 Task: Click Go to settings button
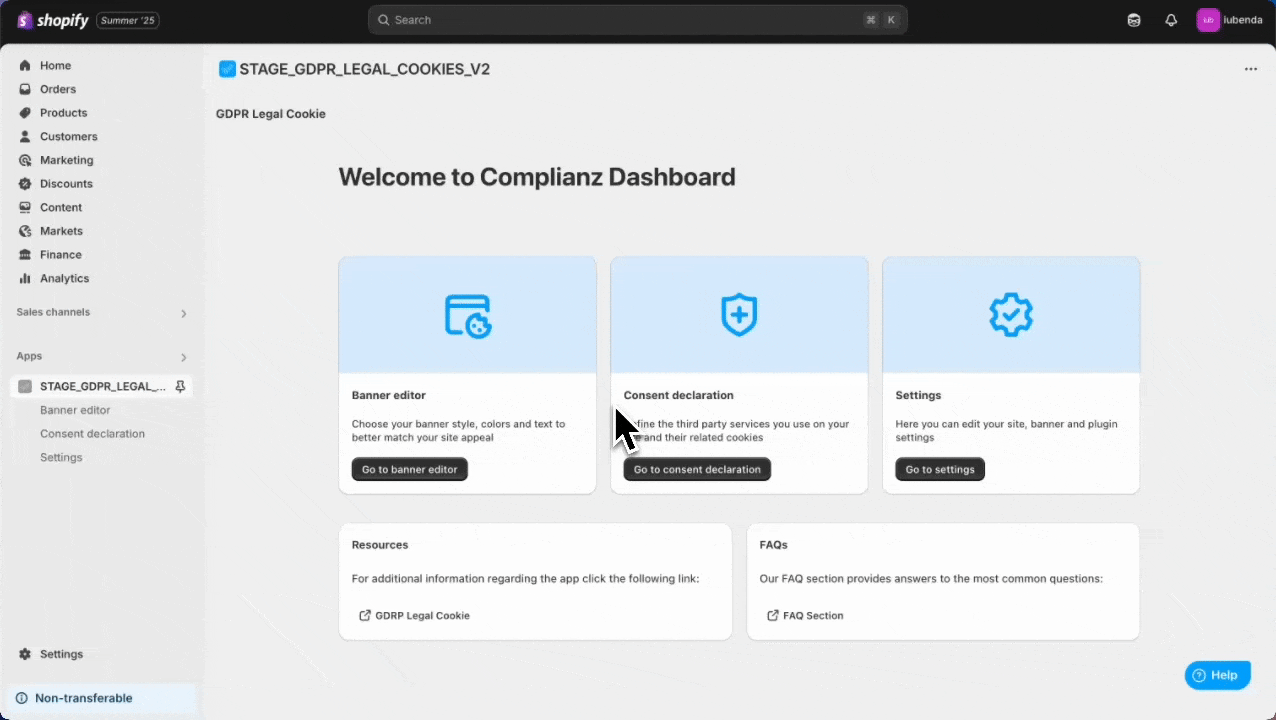(x=940, y=469)
